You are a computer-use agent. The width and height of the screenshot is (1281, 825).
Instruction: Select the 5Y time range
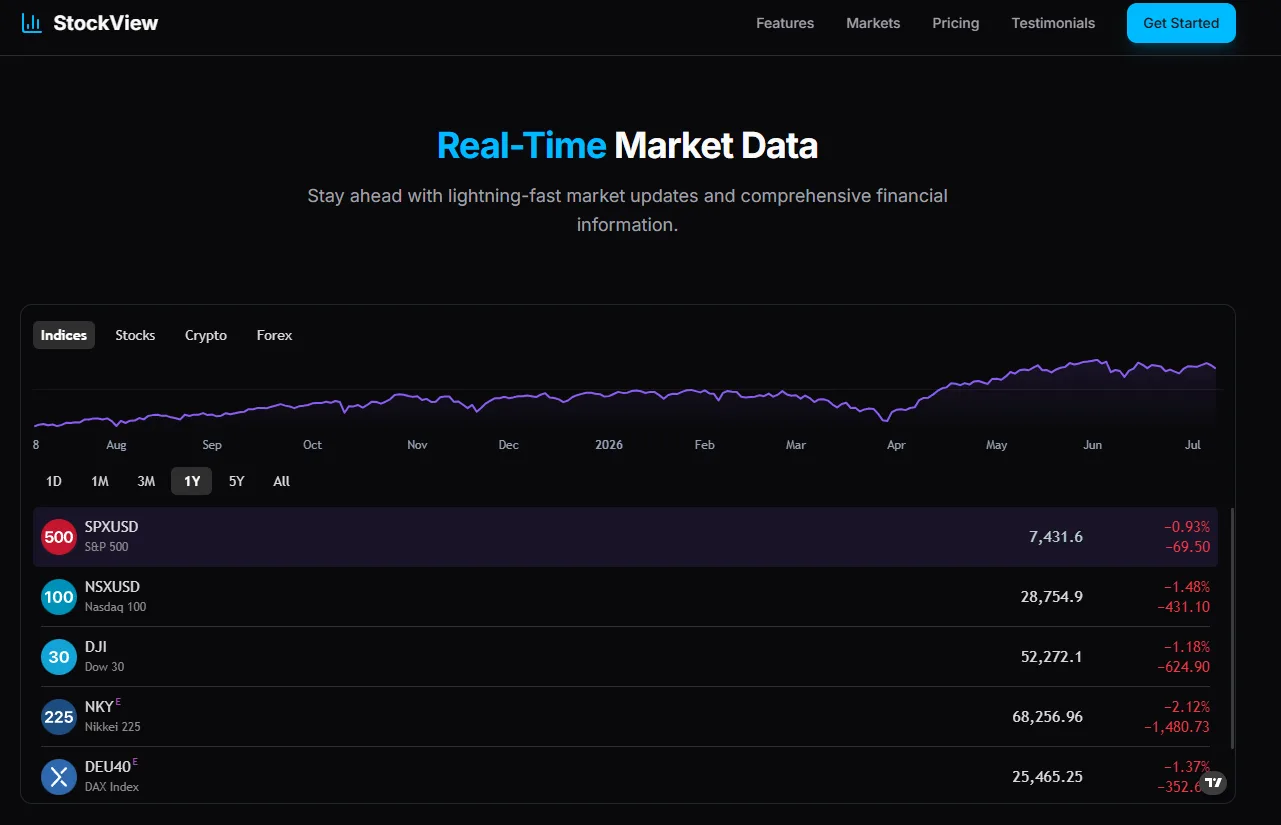237,481
